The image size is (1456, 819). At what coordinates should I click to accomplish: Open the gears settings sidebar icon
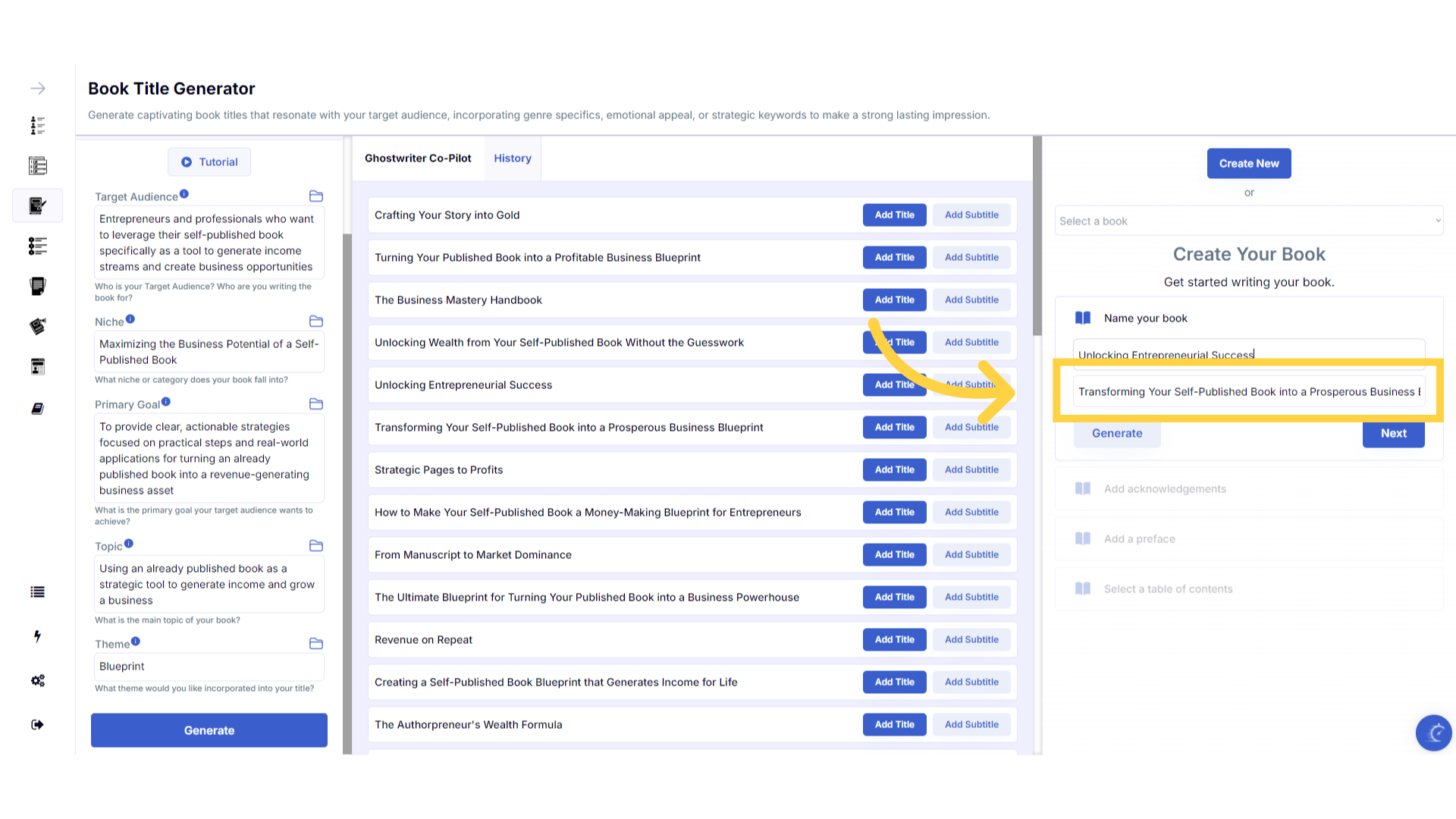pos(37,680)
